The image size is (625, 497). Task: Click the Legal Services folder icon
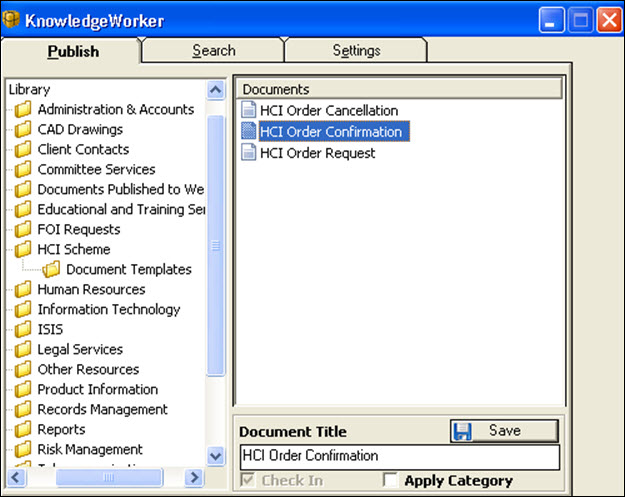(x=23, y=349)
